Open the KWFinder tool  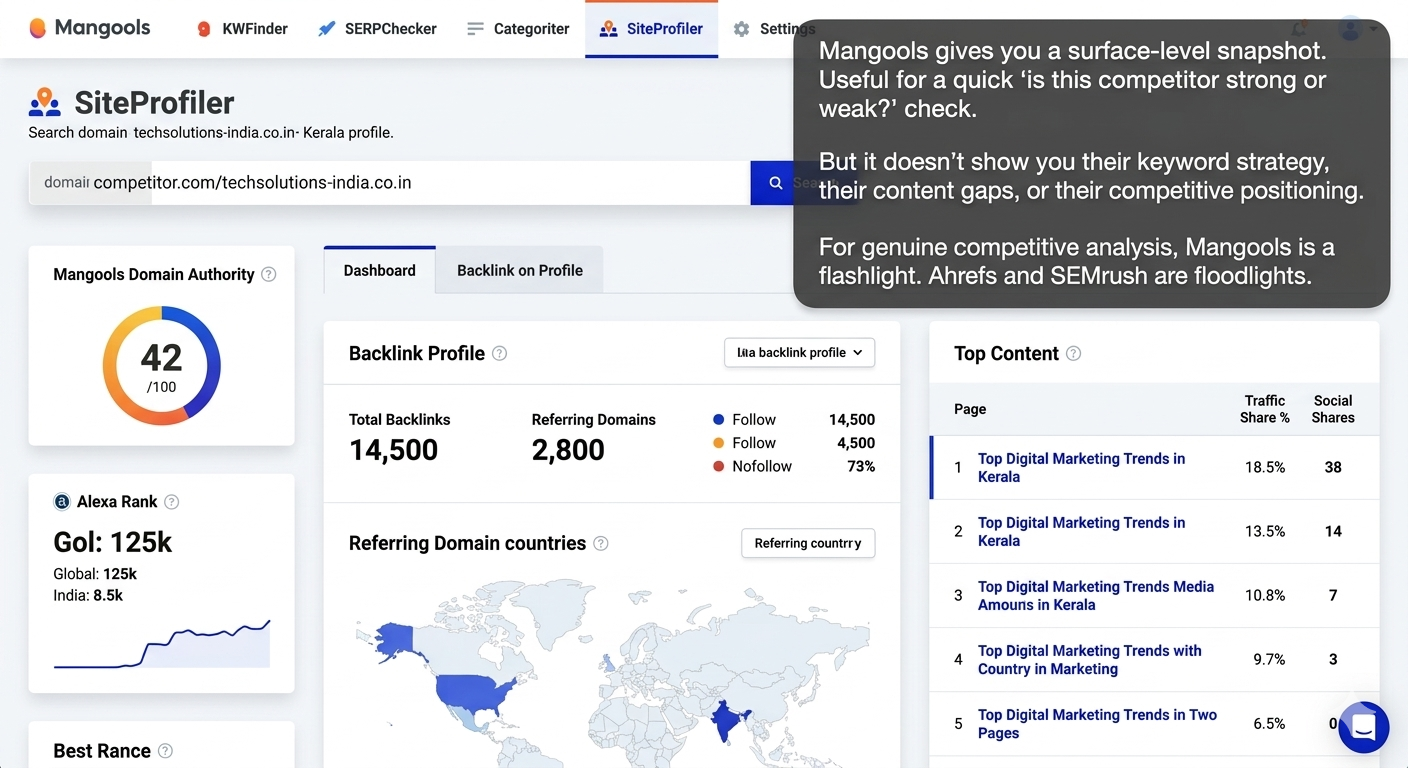tap(241, 29)
